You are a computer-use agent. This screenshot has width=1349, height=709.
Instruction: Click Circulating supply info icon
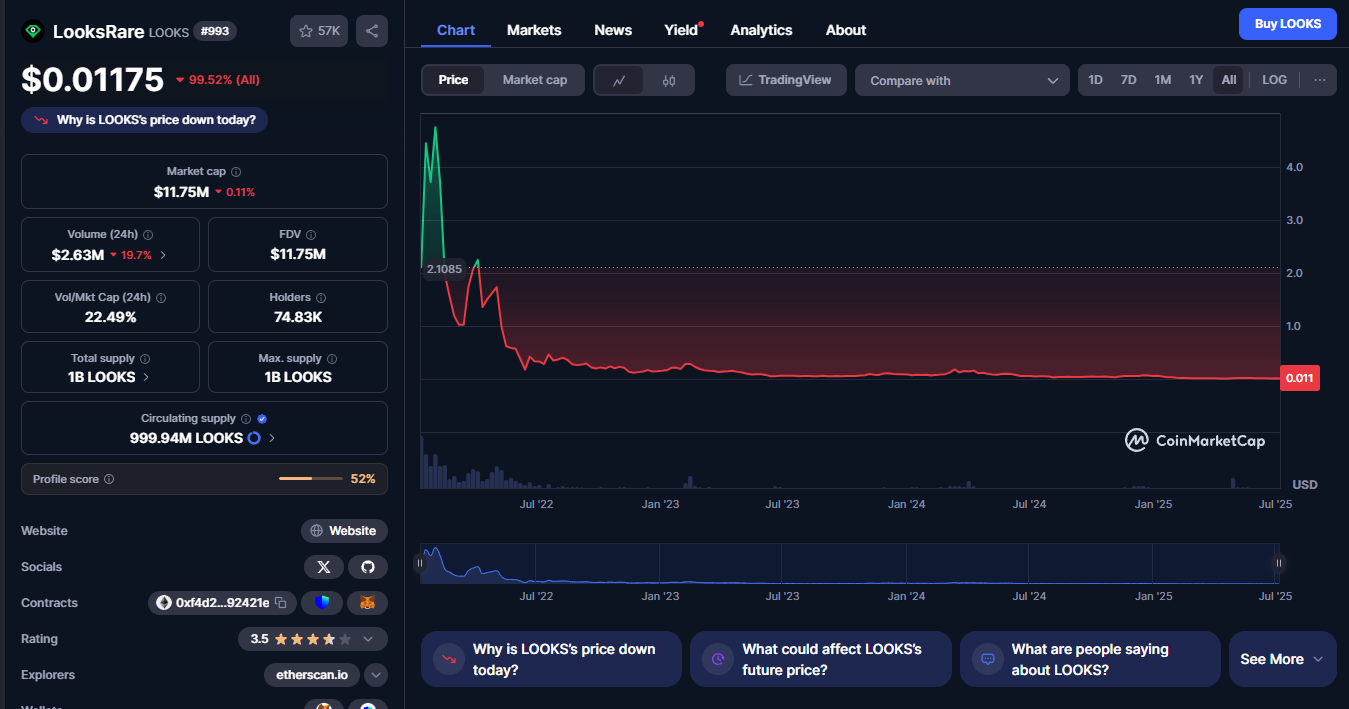pos(246,419)
